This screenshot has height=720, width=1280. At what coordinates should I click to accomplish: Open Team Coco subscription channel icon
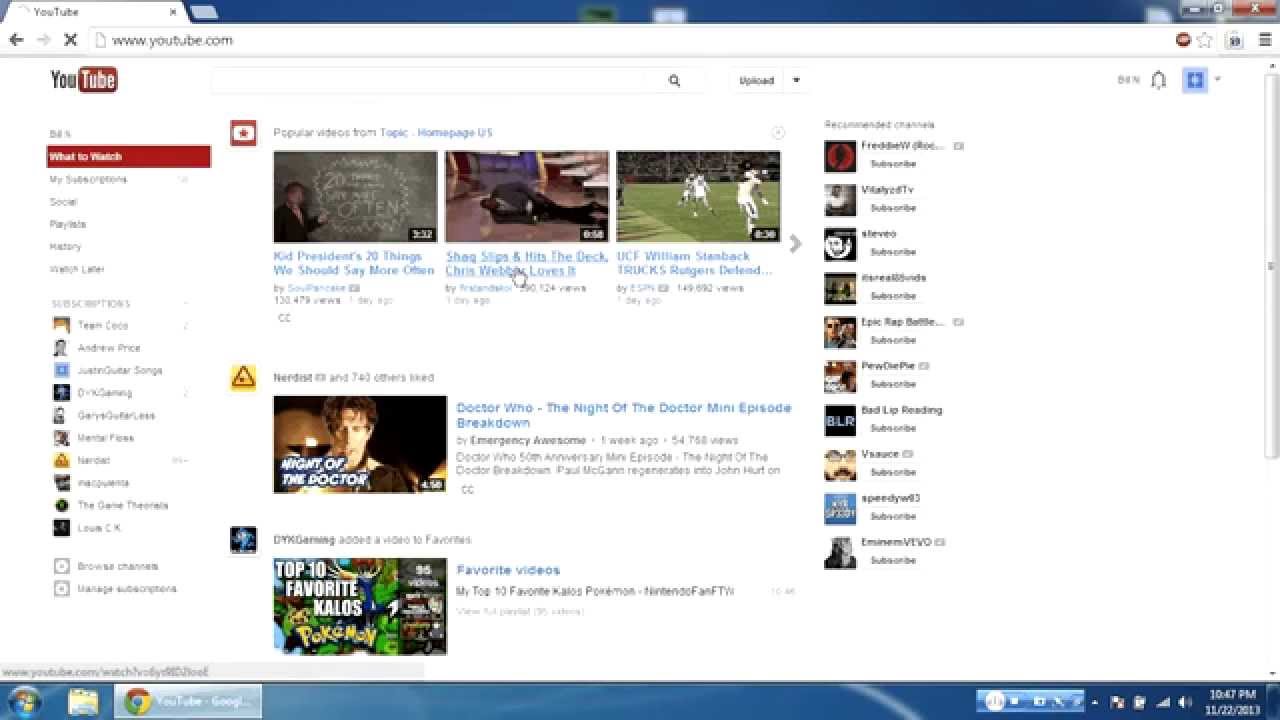pos(61,325)
